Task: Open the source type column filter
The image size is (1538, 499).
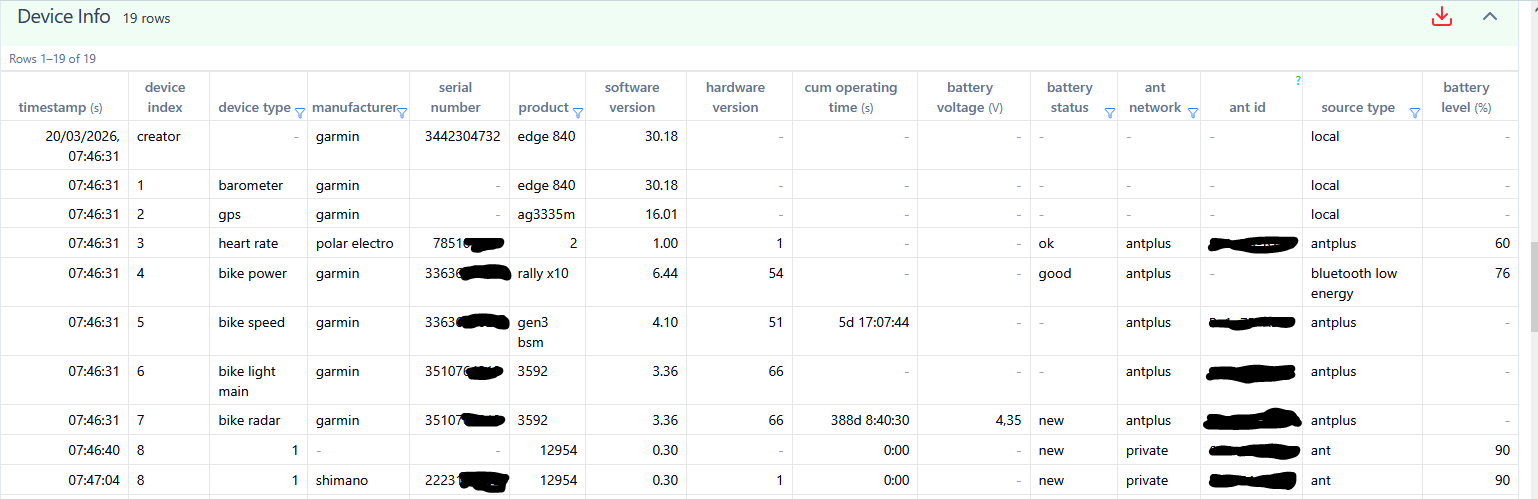Action: 1414,113
